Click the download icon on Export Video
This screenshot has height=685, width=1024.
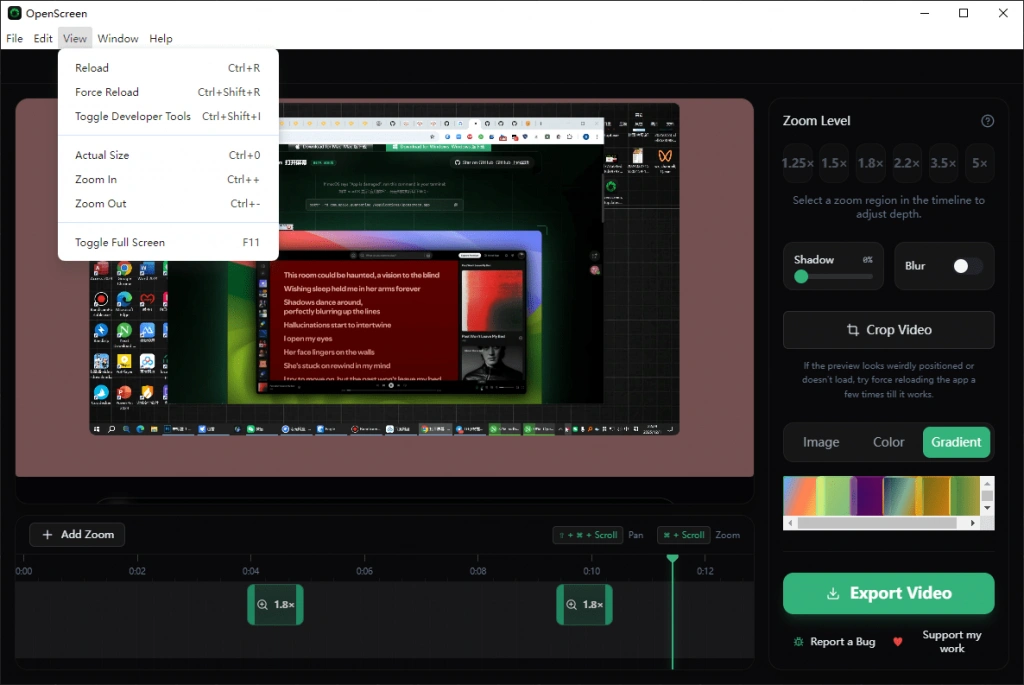(833, 594)
